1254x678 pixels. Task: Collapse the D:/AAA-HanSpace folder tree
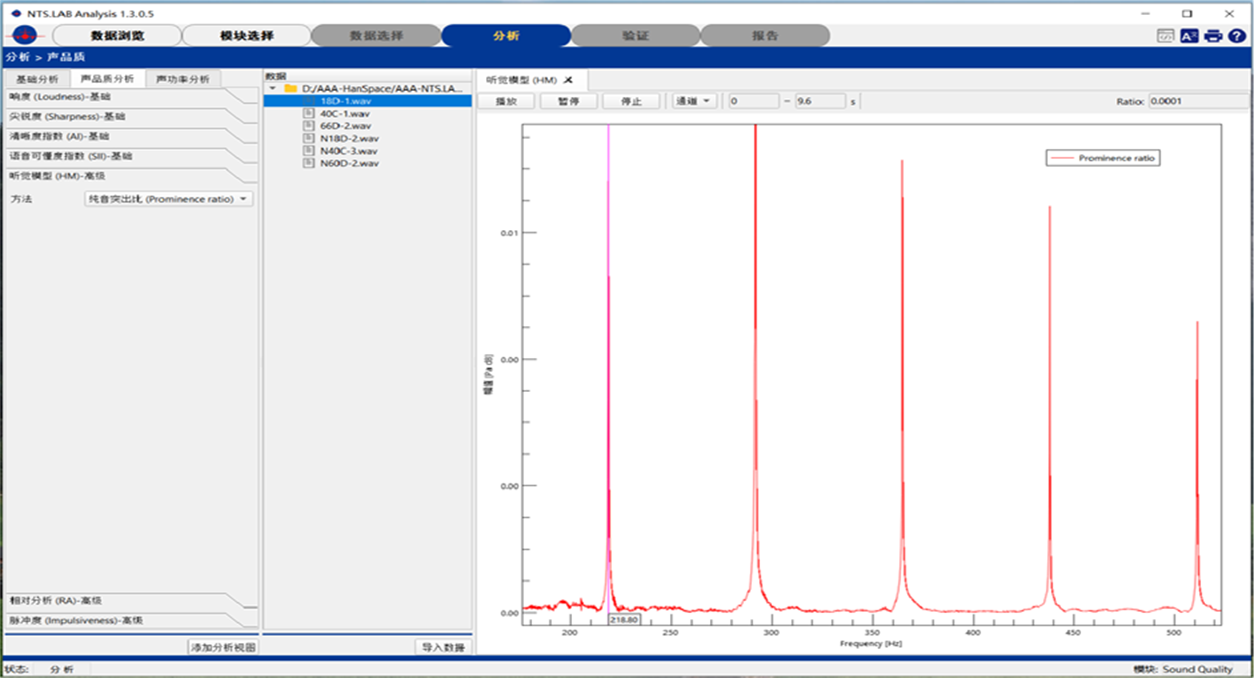(x=273, y=89)
